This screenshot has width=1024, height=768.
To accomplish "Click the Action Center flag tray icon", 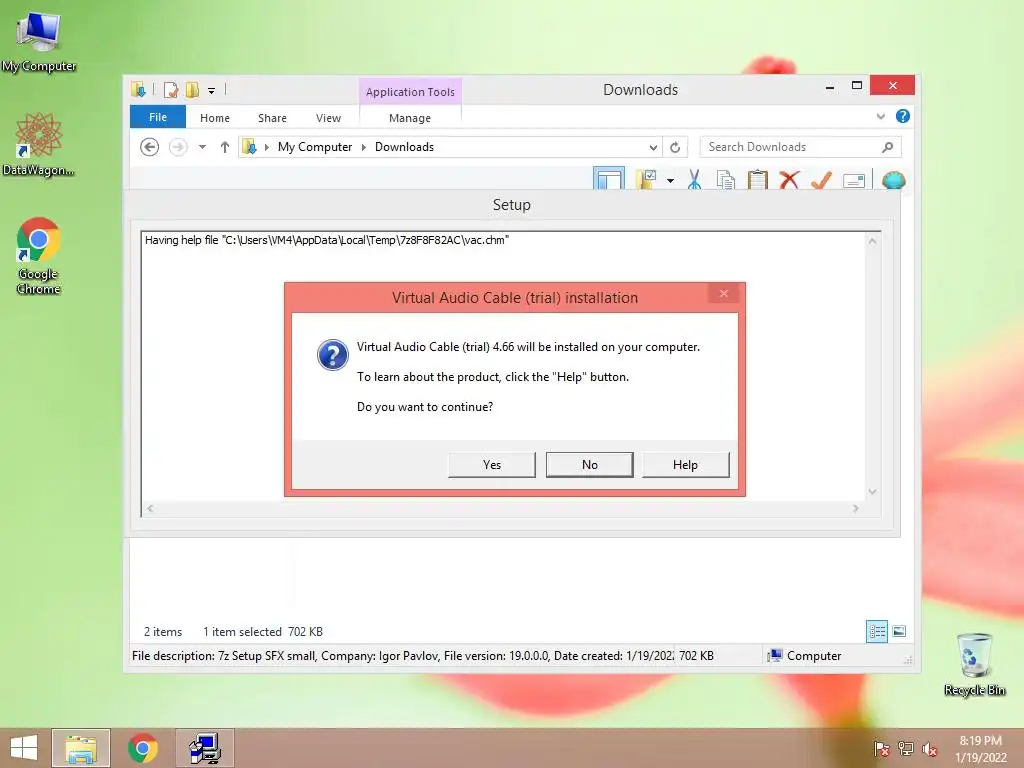I will [x=881, y=748].
